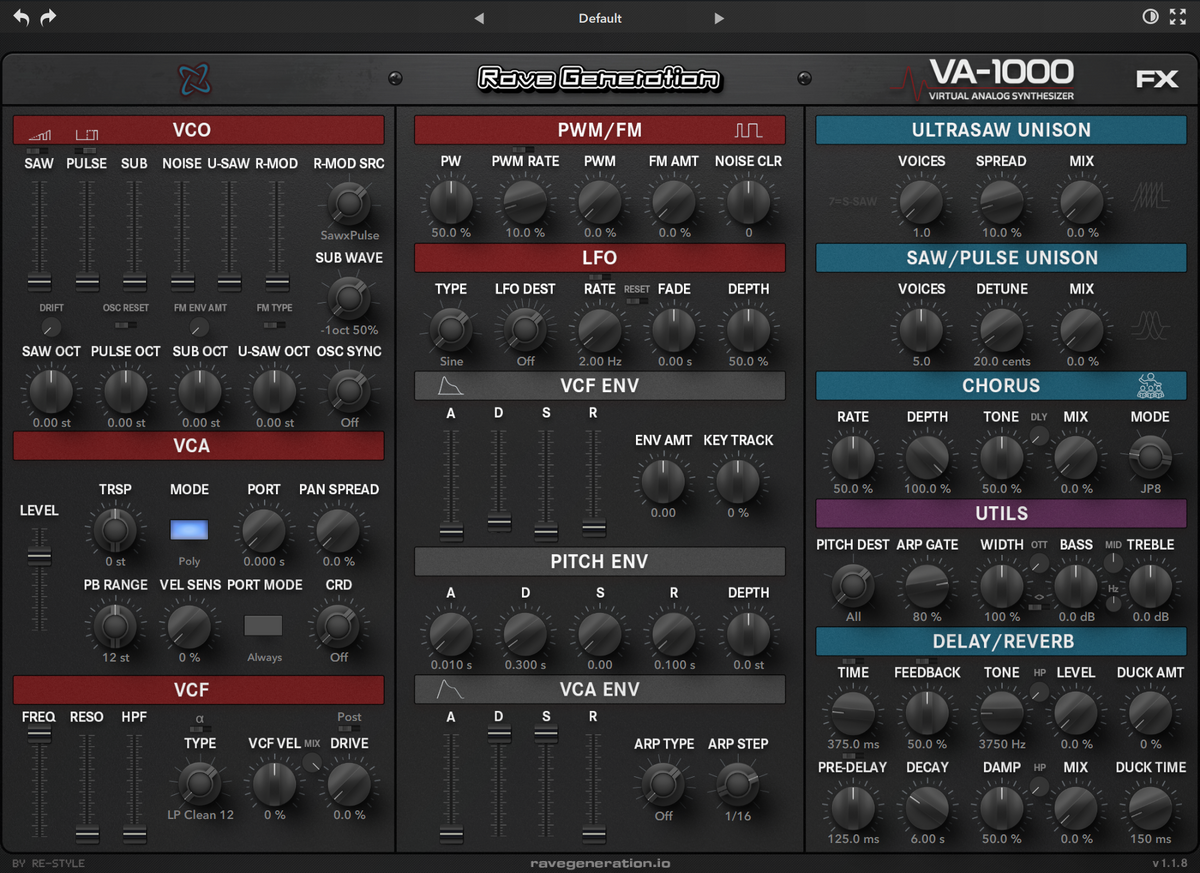Click the LFO DEST selector knob
This screenshot has height=873, width=1200.
(525, 328)
